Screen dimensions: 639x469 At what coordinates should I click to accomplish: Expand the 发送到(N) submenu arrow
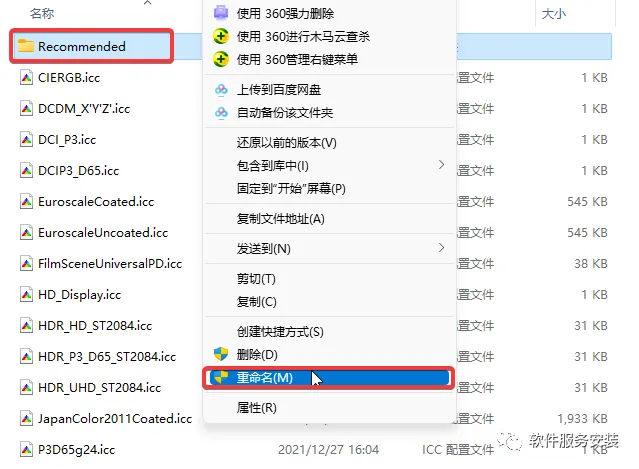[441, 248]
